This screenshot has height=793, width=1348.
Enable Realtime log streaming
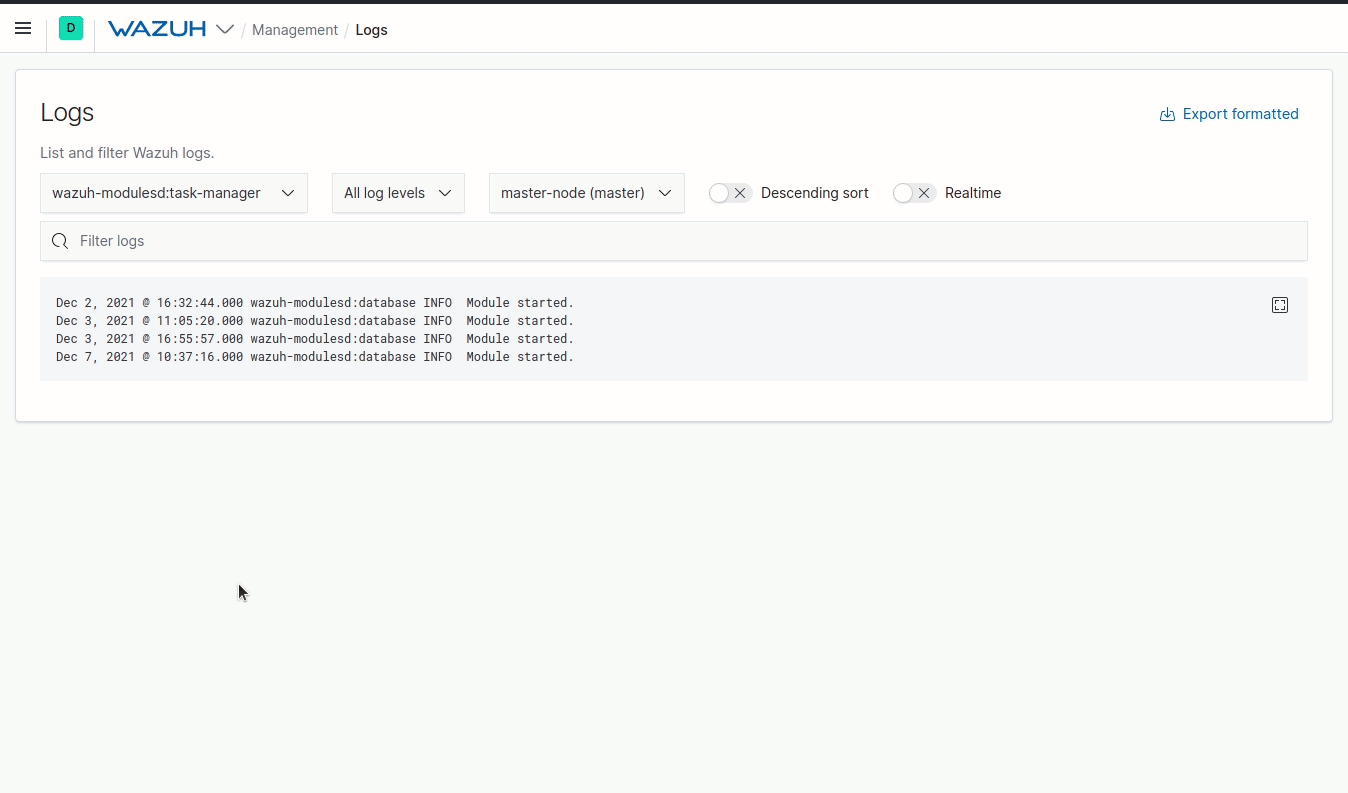coord(903,193)
